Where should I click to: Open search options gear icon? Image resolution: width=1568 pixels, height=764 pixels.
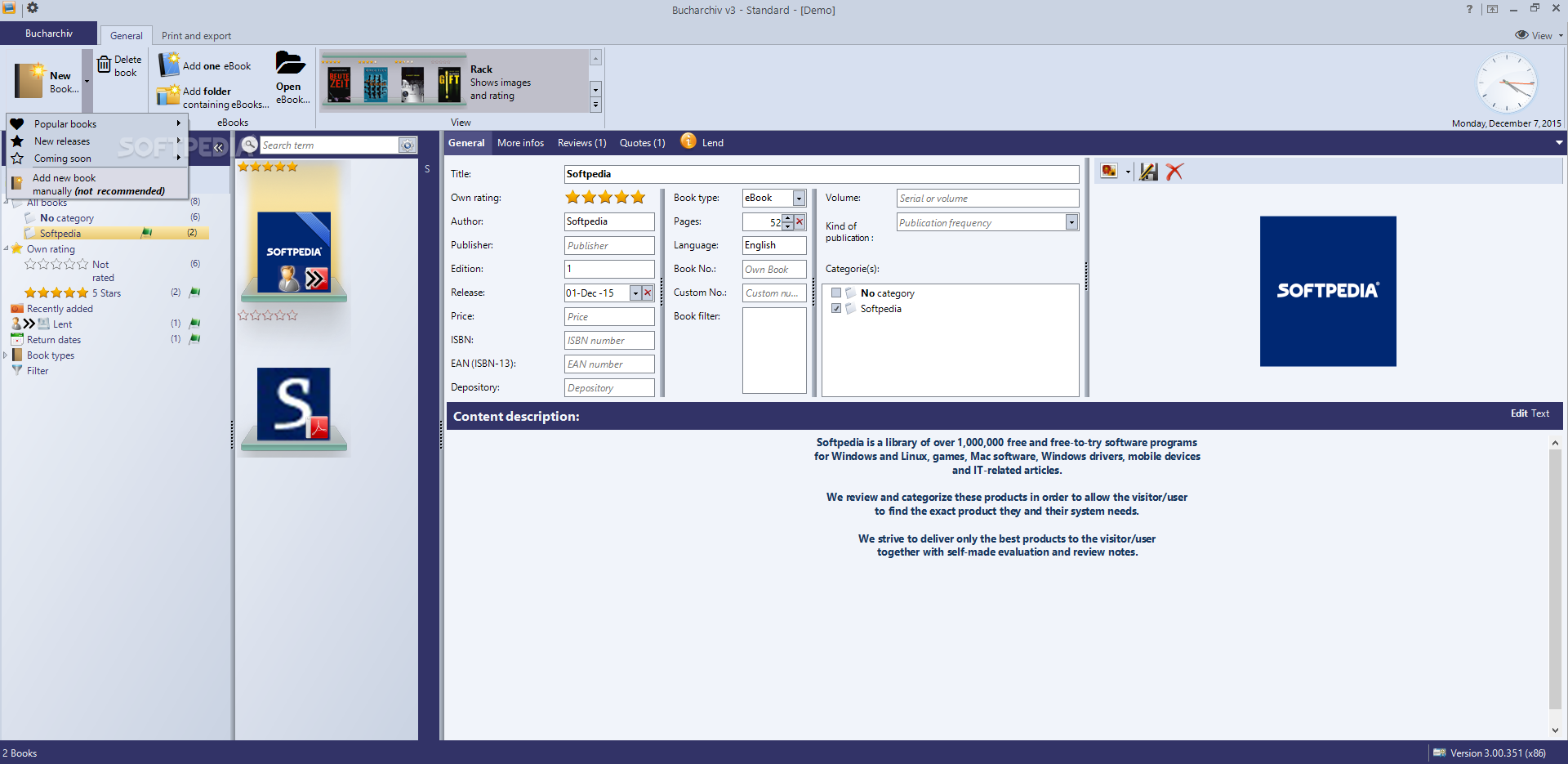408,145
